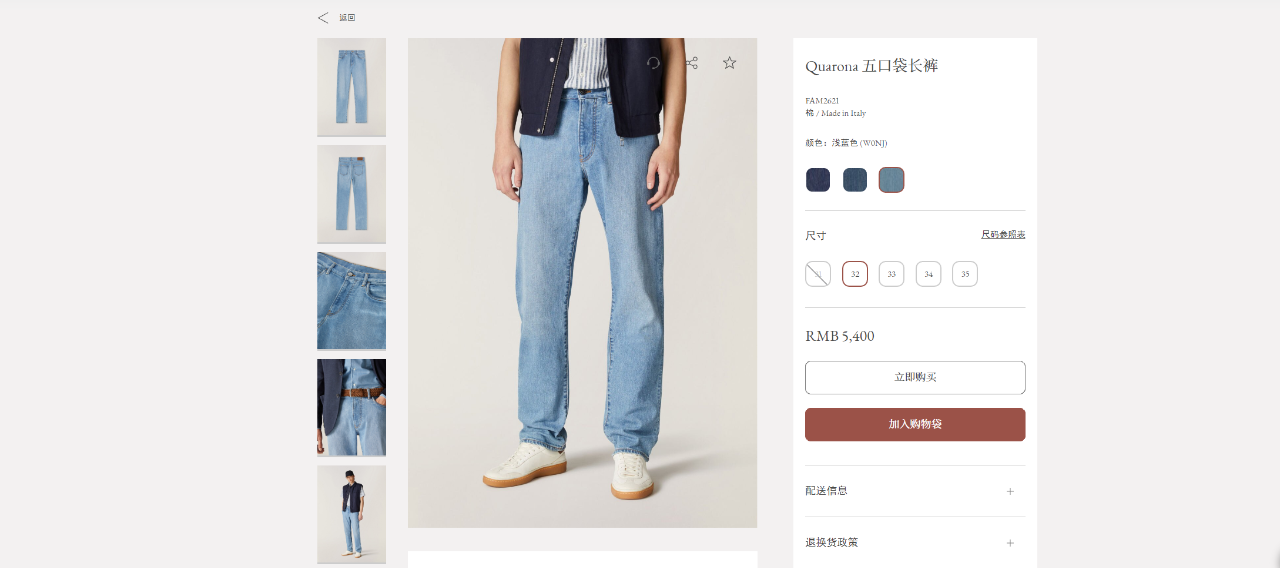Screen dimensions: 1280x568
Task: View the full-body model thumbnail
Action: pyautogui.click(x=351, y=514)
